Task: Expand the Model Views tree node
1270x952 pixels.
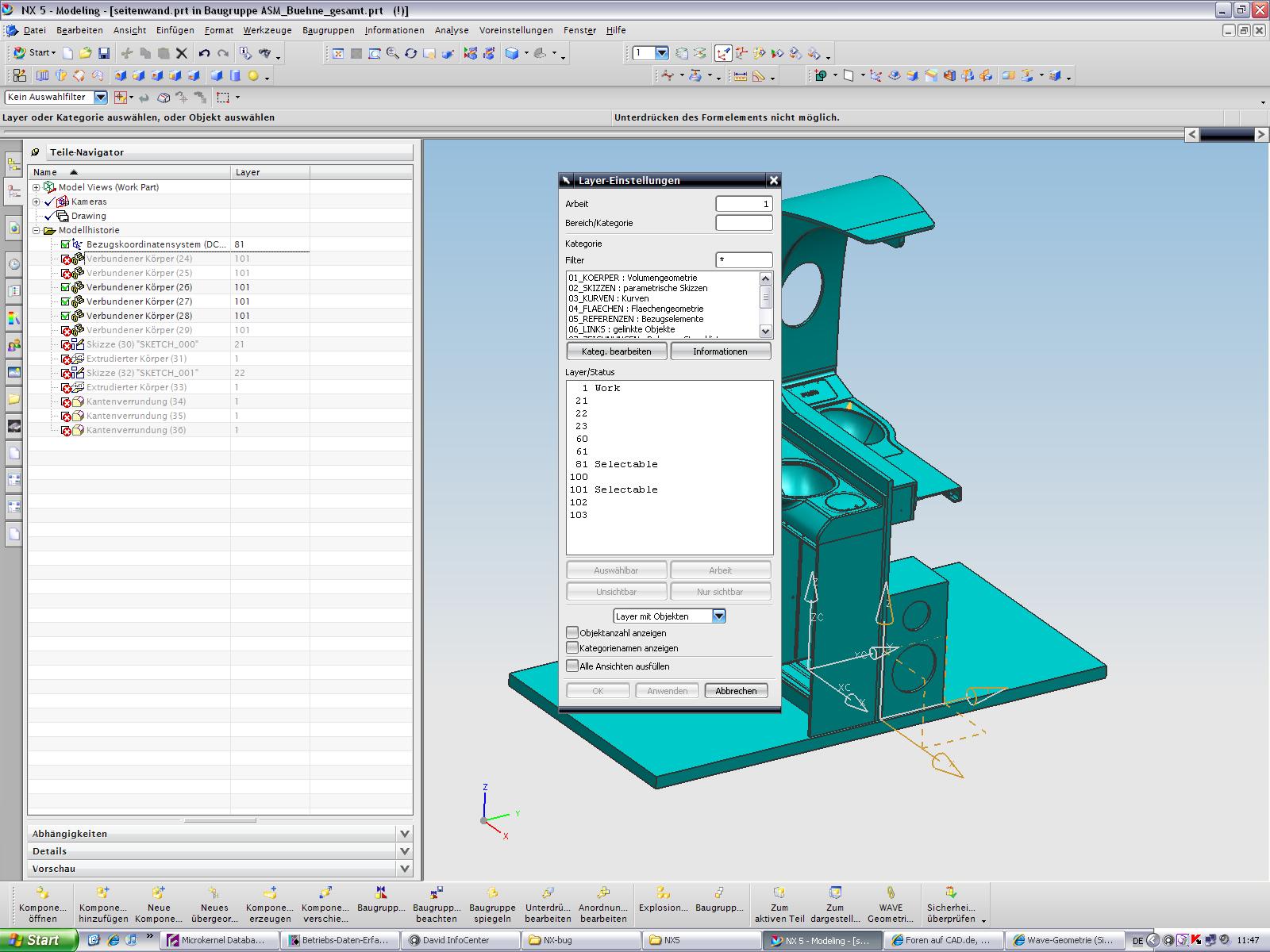Action: tap(36, 187)
